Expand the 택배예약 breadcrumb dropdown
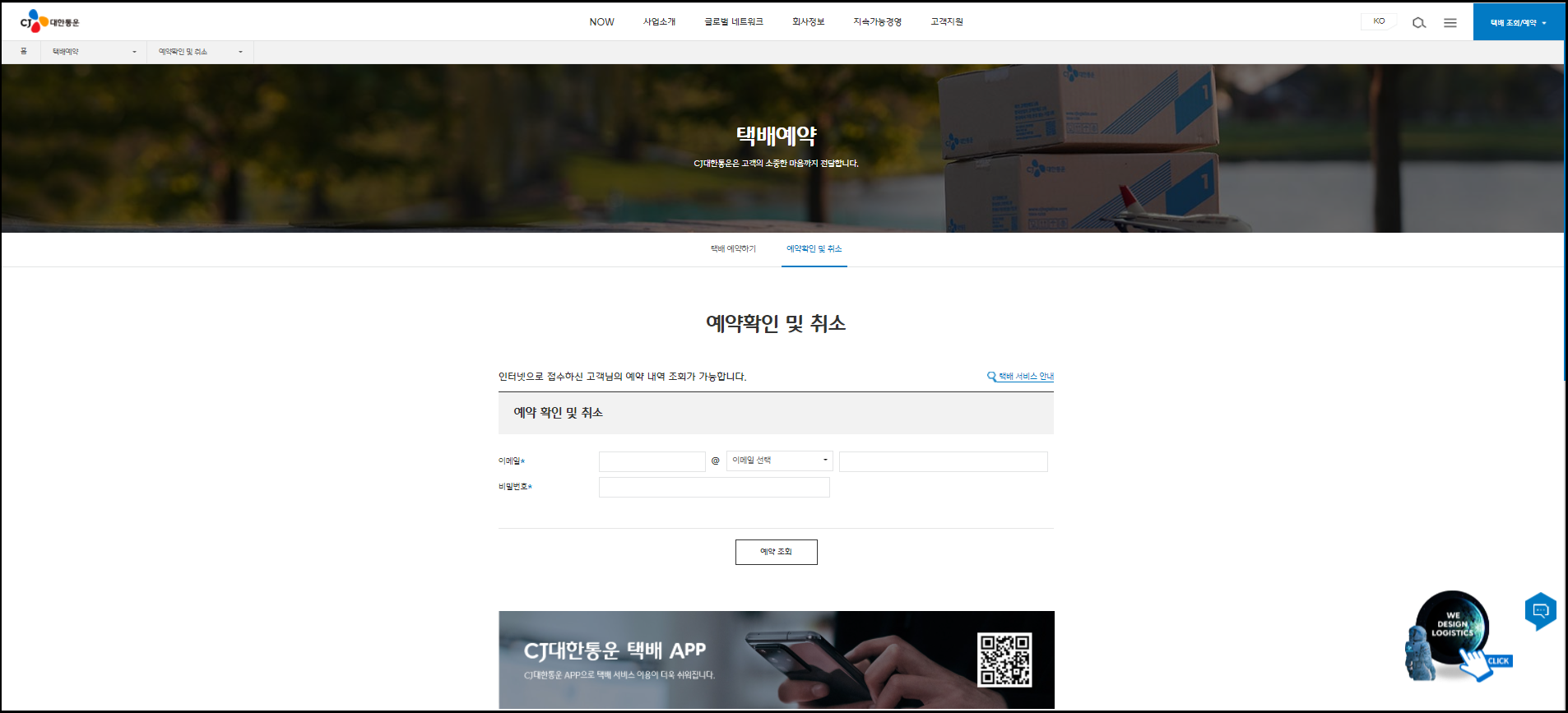The width and height of the screenshot is (1568, 713). coord(94,52)
